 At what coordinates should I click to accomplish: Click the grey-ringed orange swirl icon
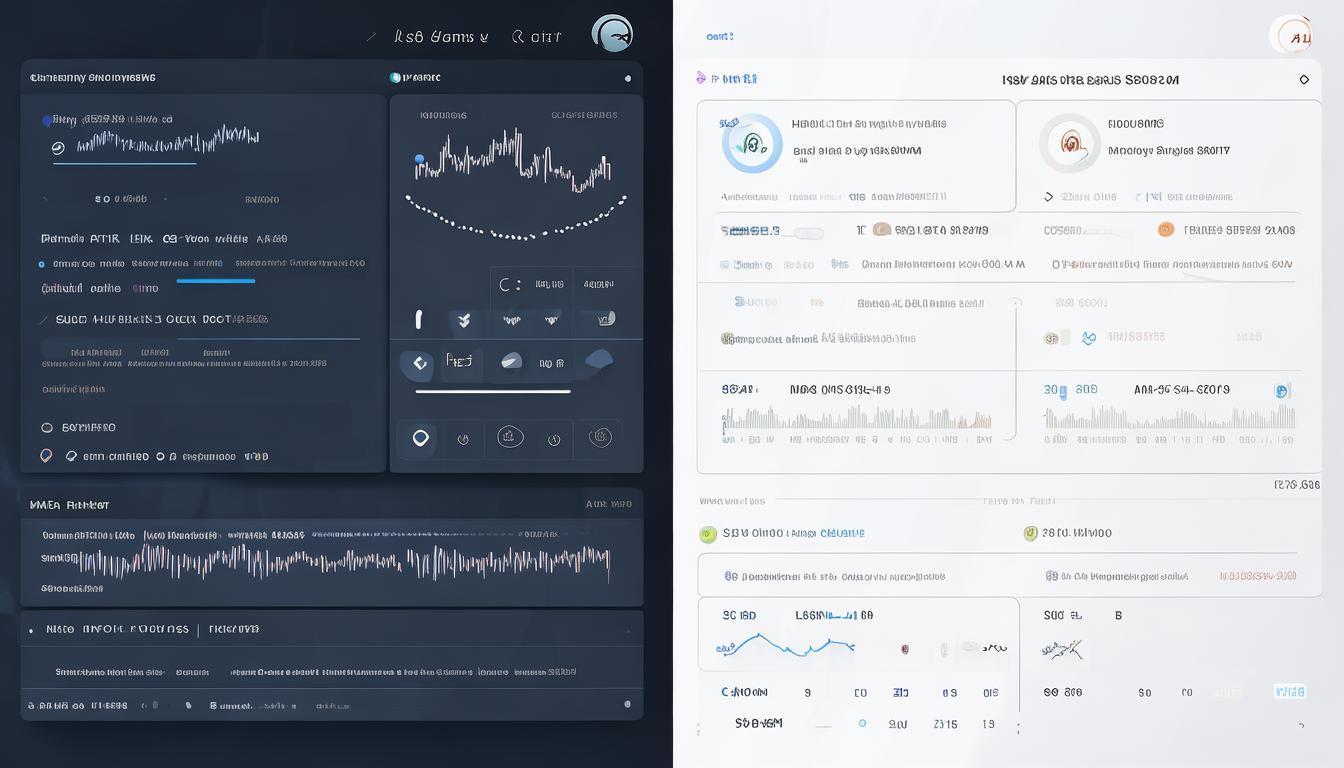[1069, 143]
